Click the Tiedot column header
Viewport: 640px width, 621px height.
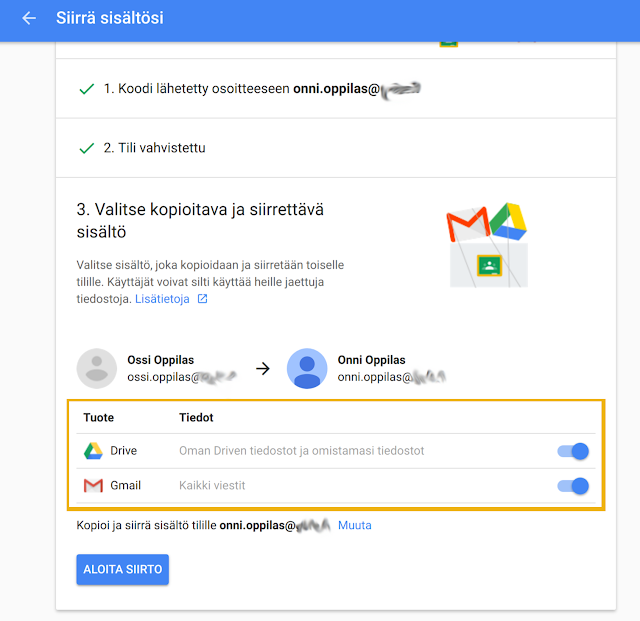(x=196, y=417)
